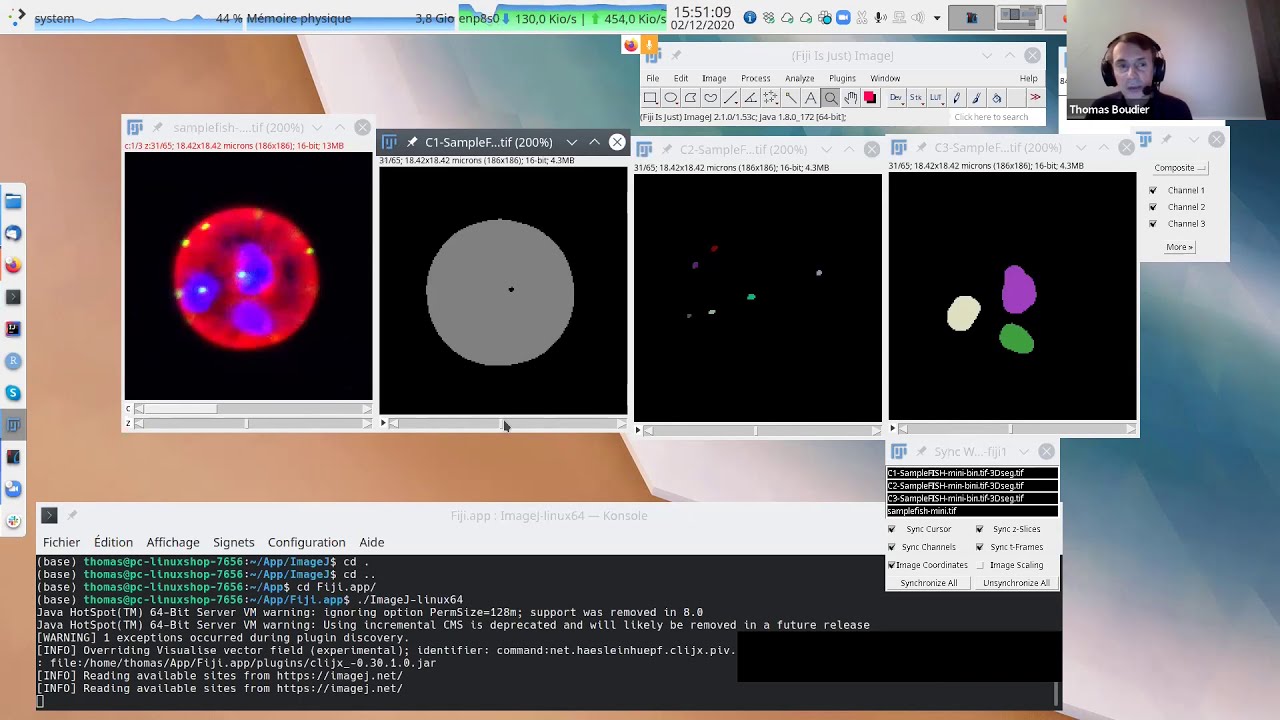
Task: Click the pin icon of C1-SampleF window
Action: click(x=411, y=142)
